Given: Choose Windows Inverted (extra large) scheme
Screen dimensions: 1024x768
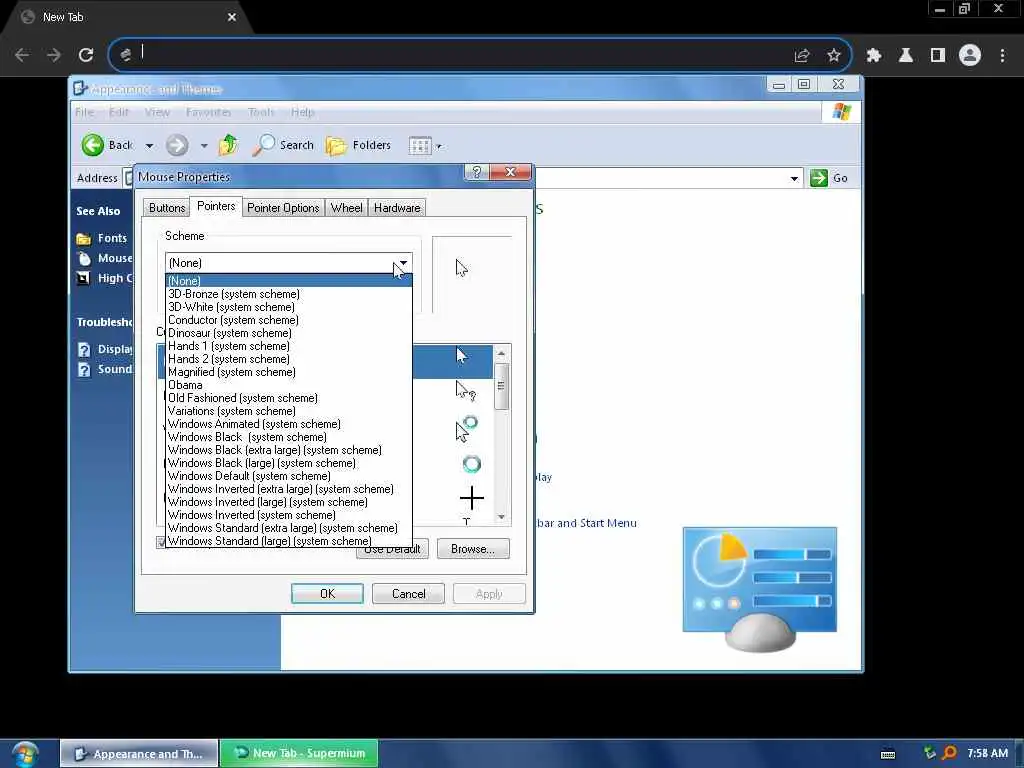Looking at the screenshot, I should click(288, 489).
